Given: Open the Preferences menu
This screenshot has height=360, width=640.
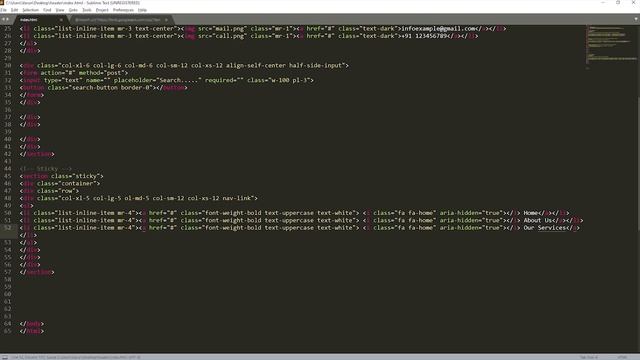Looking at the screenshot, I should [x=123, y=10].
